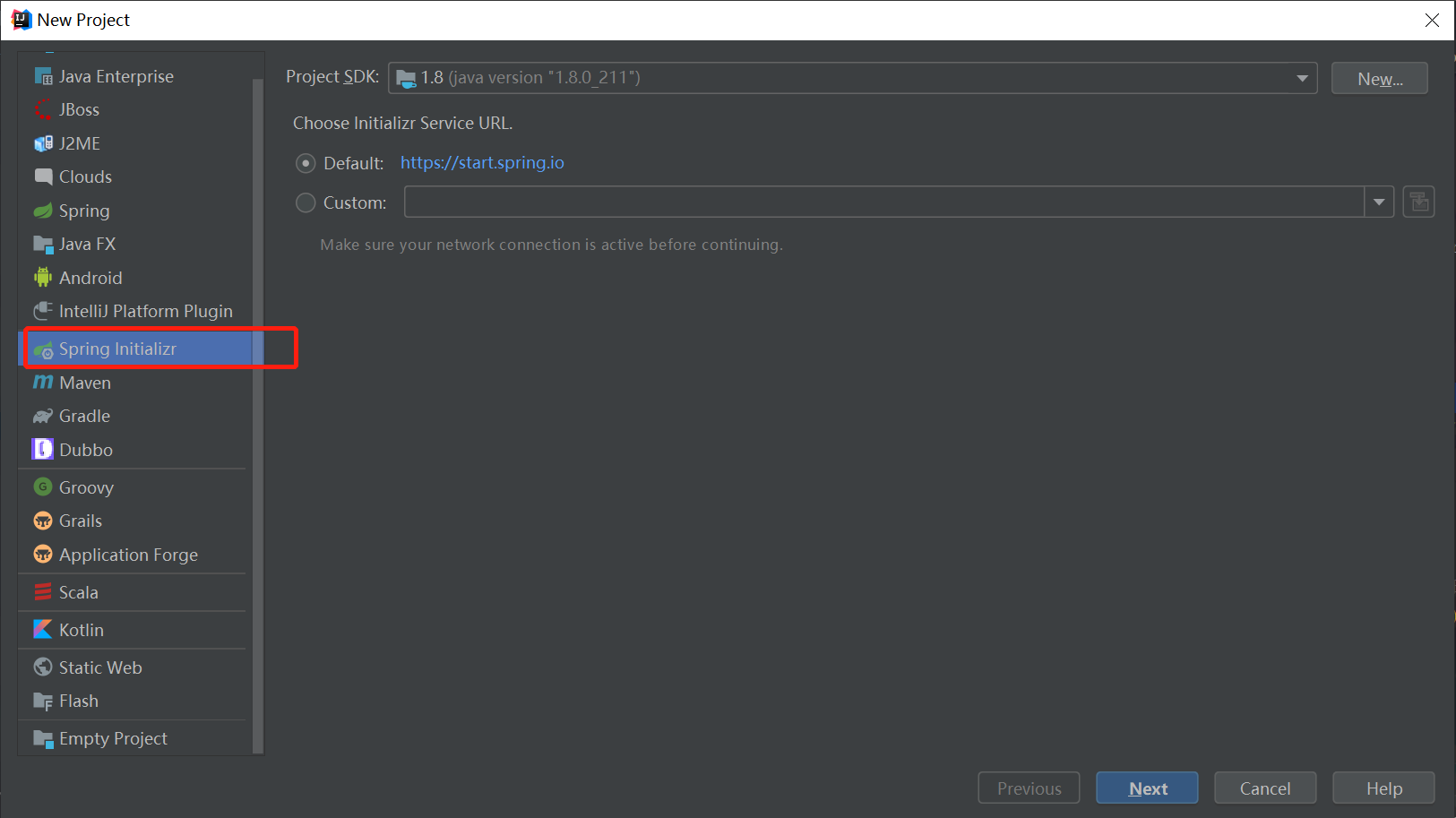Click inside the Custom URL text field
Screen dimensions: 1456x818
pos(883,202)
